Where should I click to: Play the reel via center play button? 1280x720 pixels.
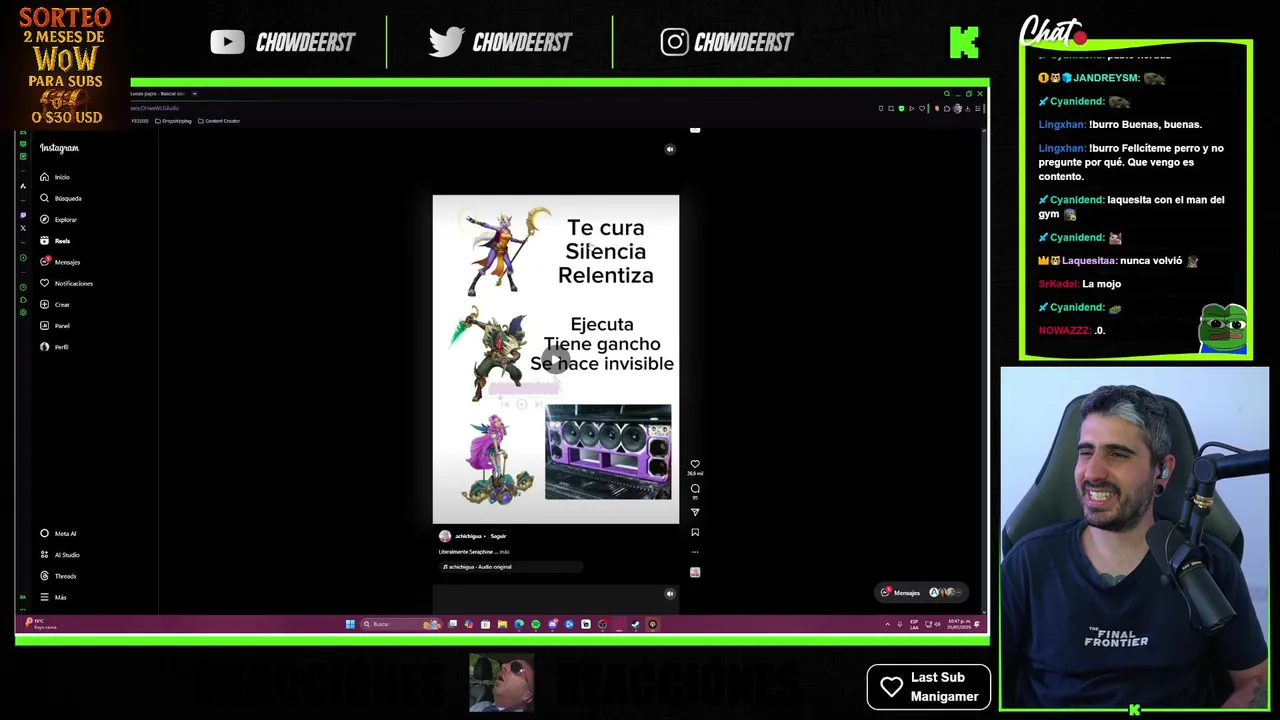coord(555,360)
